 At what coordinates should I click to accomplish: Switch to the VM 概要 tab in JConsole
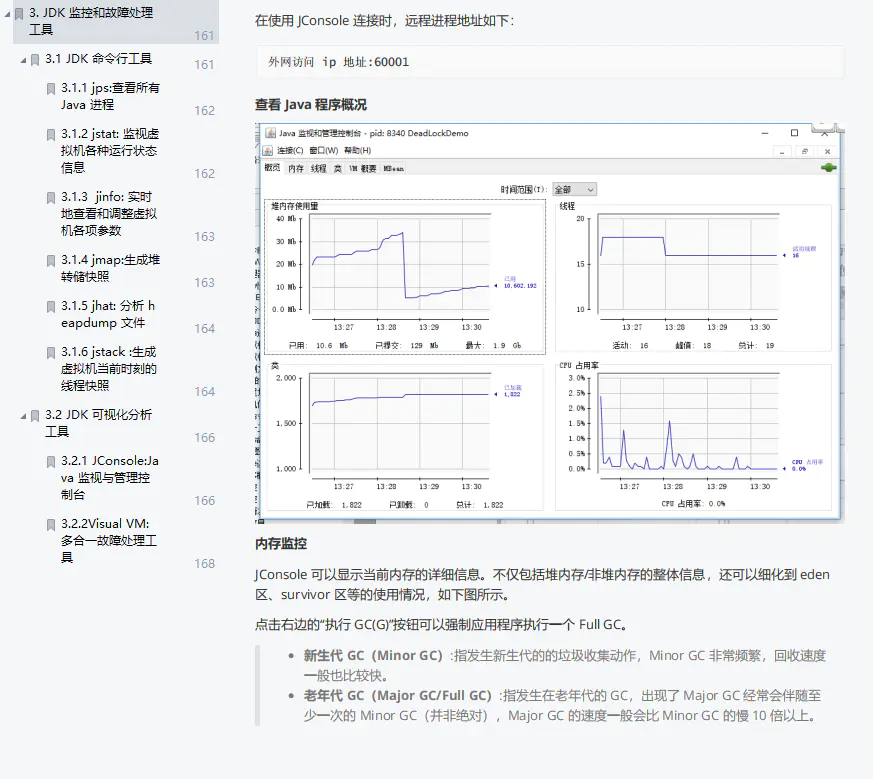tap(362, 168)
